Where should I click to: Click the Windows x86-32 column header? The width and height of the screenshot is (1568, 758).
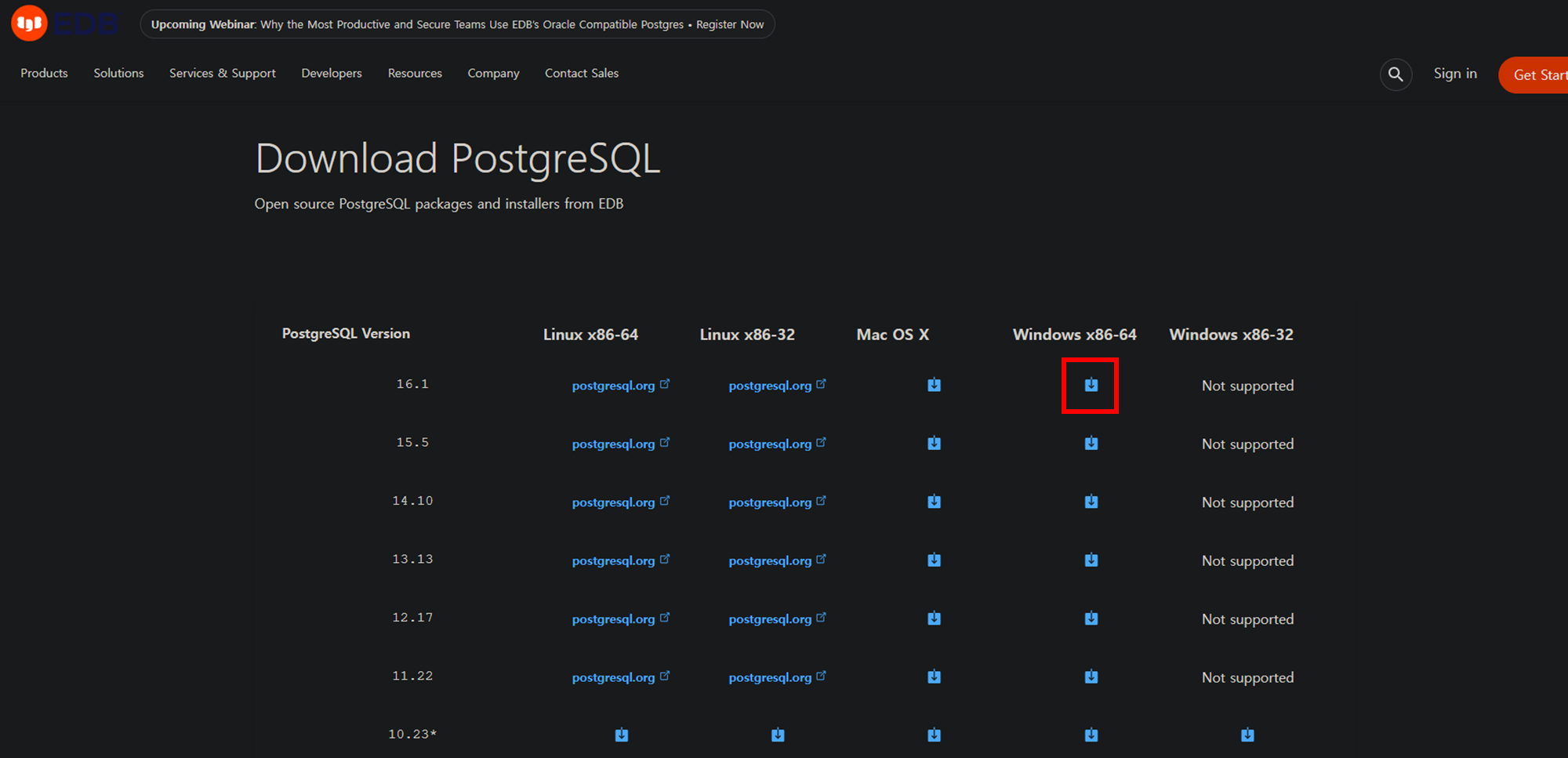click(1231, 335)
